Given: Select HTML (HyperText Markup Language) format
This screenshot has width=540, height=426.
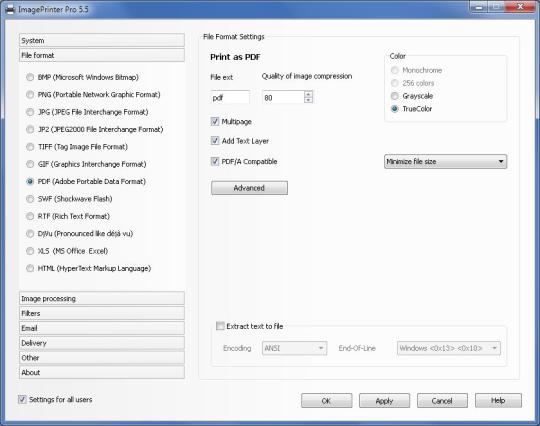Looking at the screenshot, I should [x=30, y=268].
